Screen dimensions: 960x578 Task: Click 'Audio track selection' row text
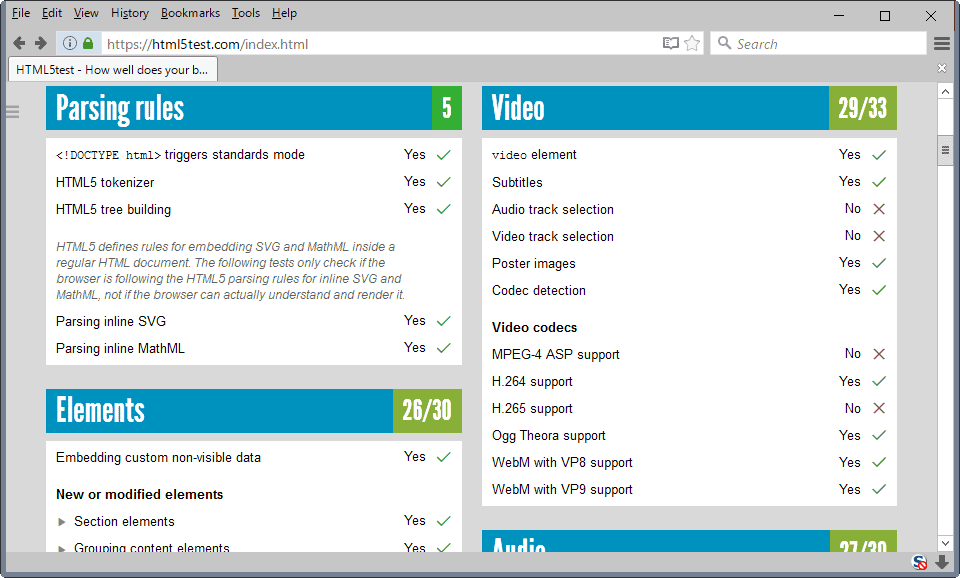pos(553,209)
